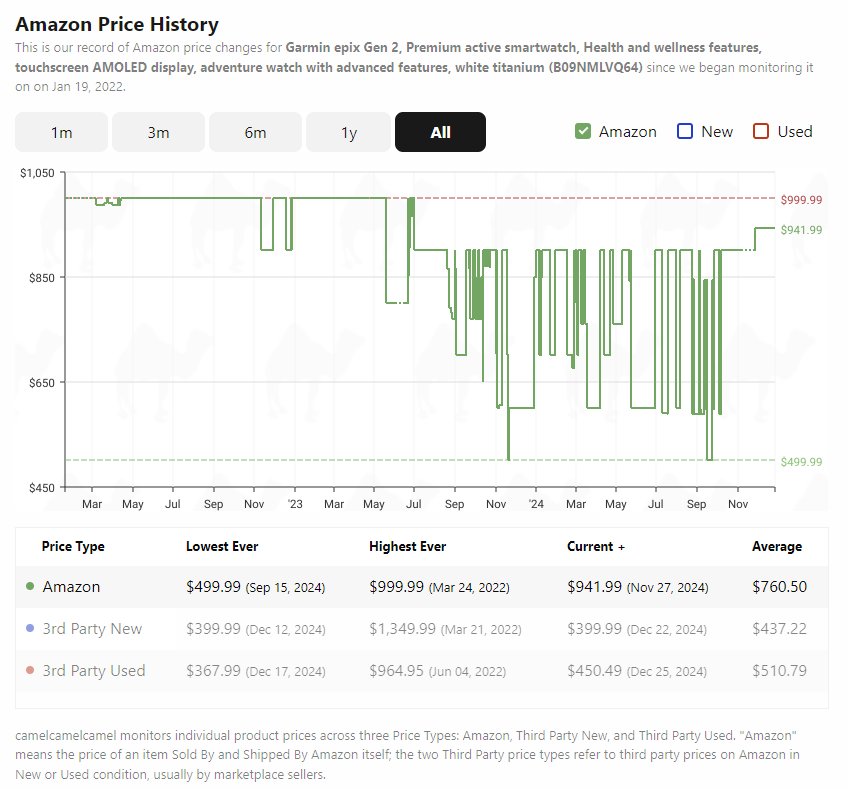Screen dimensions: 848x788
Task: Select the 3rd Party New row label
Action: tap(92, 628)
